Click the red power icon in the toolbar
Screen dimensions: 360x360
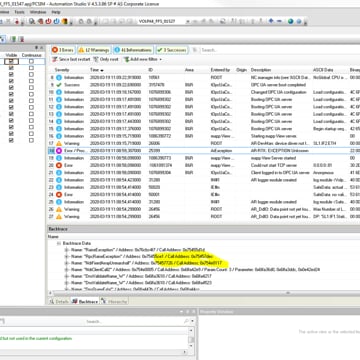point(48,21)
